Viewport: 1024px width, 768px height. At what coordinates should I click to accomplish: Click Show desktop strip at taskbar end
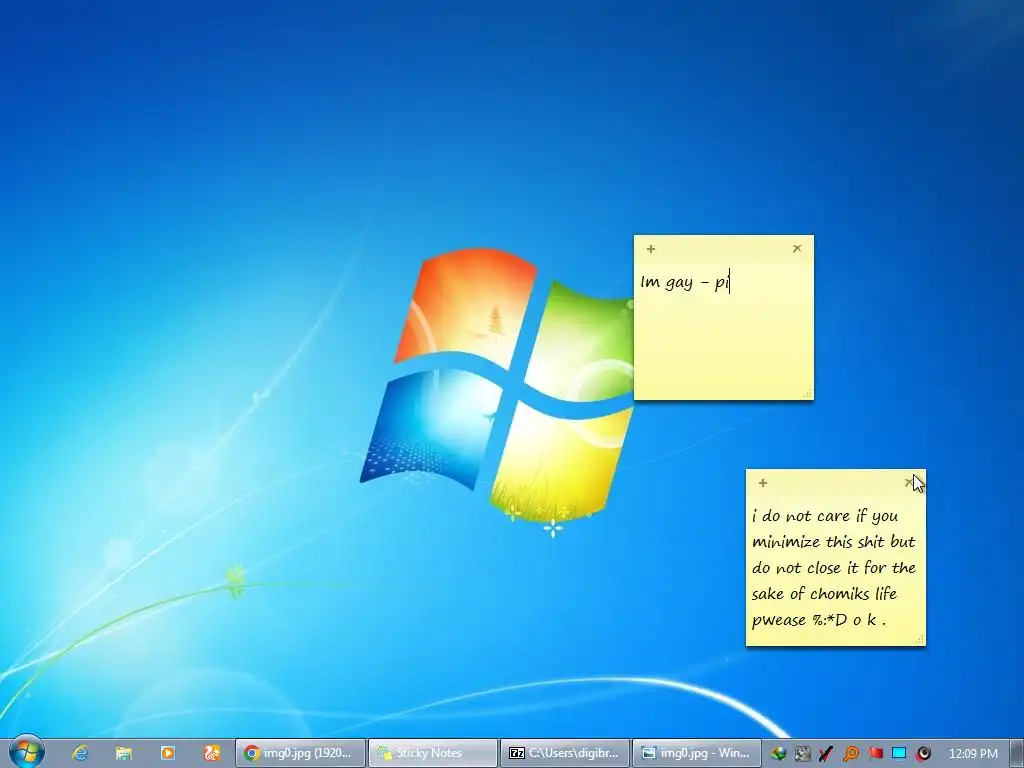point(1017,753)
